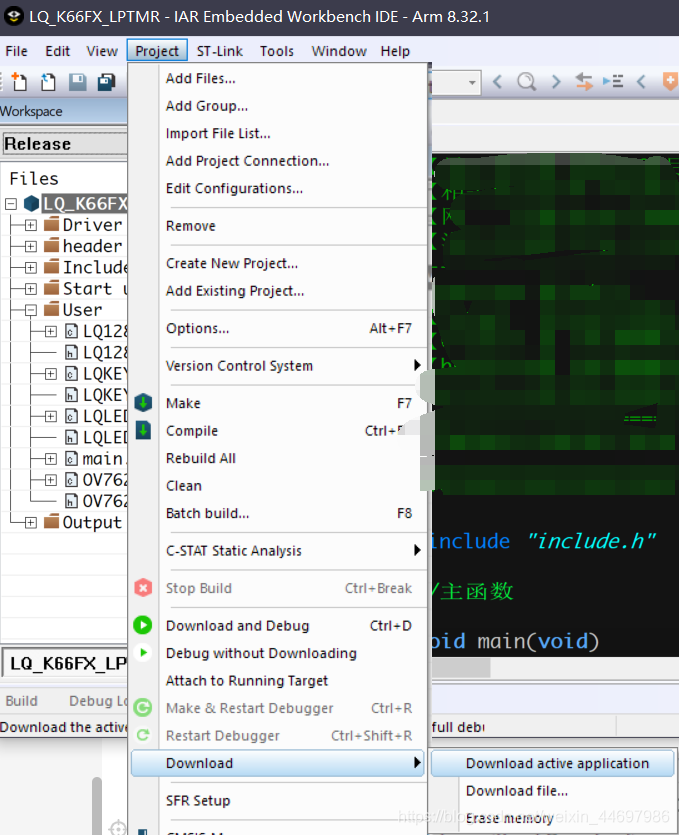Click the Save All toolbar icon
This screenshot has width=679, height=835.
(107, 81)
